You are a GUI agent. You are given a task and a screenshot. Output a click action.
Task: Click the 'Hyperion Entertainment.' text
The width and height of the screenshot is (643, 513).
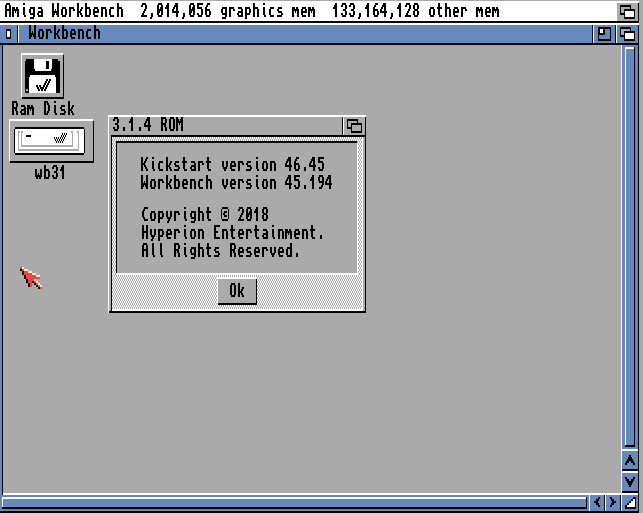click(232, 233)
